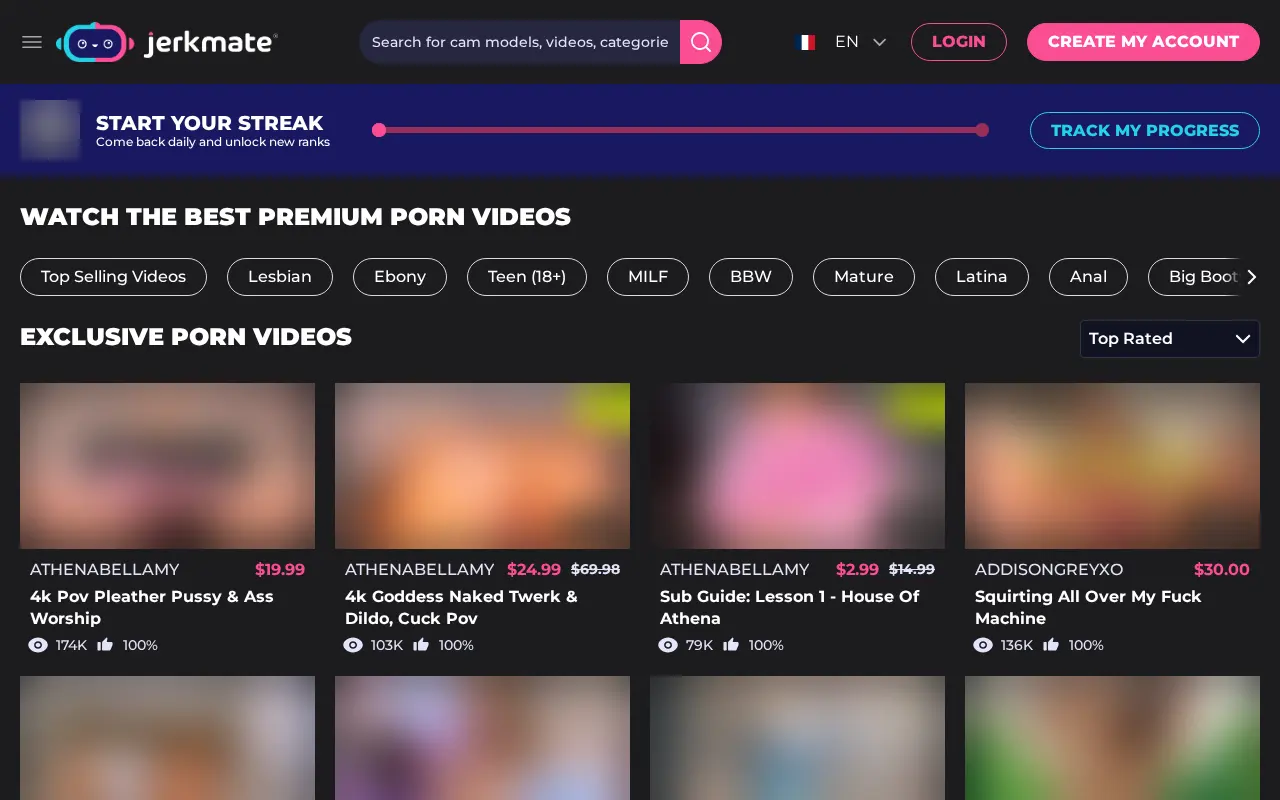Click the pink magnifier search icon
The width and height of the screenshot is (1280, 800).
click(701, 42)
